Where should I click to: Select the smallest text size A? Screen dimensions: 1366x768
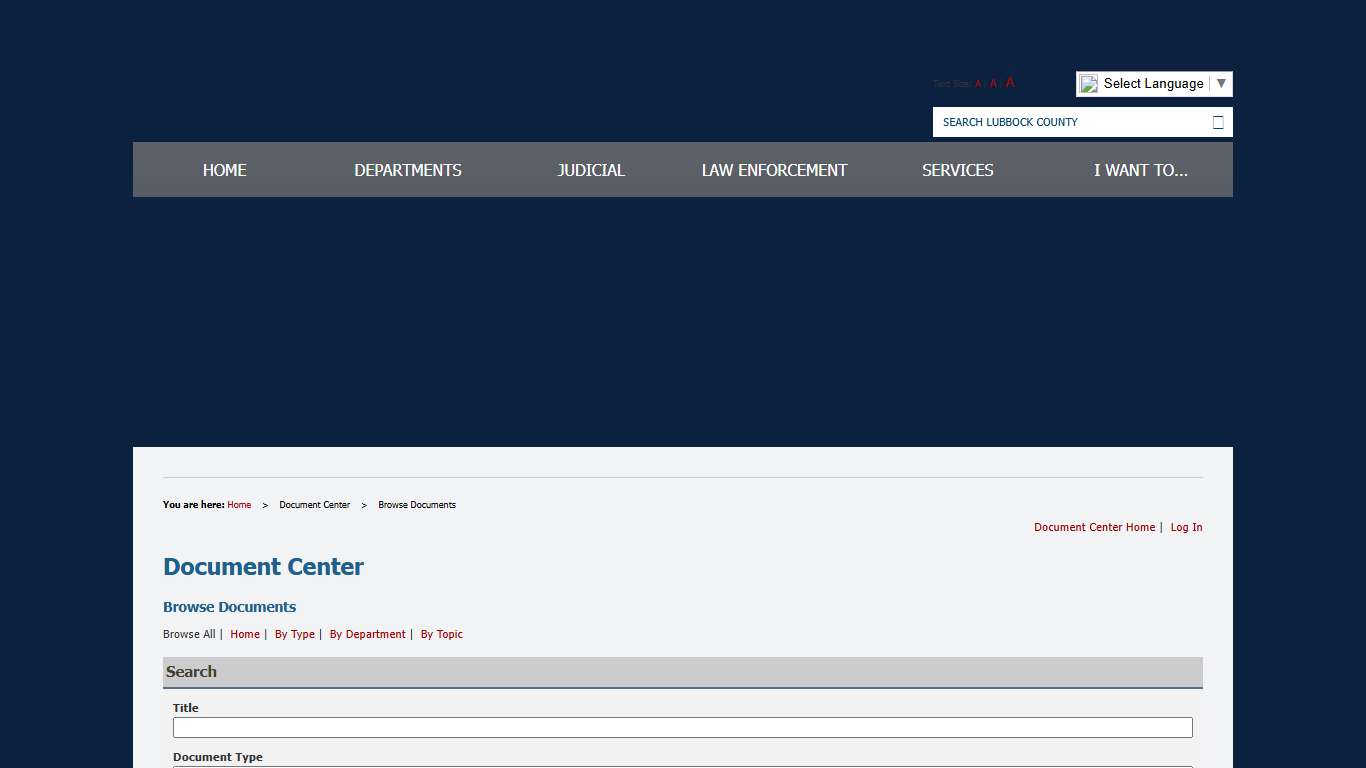(x=978, y=84)
